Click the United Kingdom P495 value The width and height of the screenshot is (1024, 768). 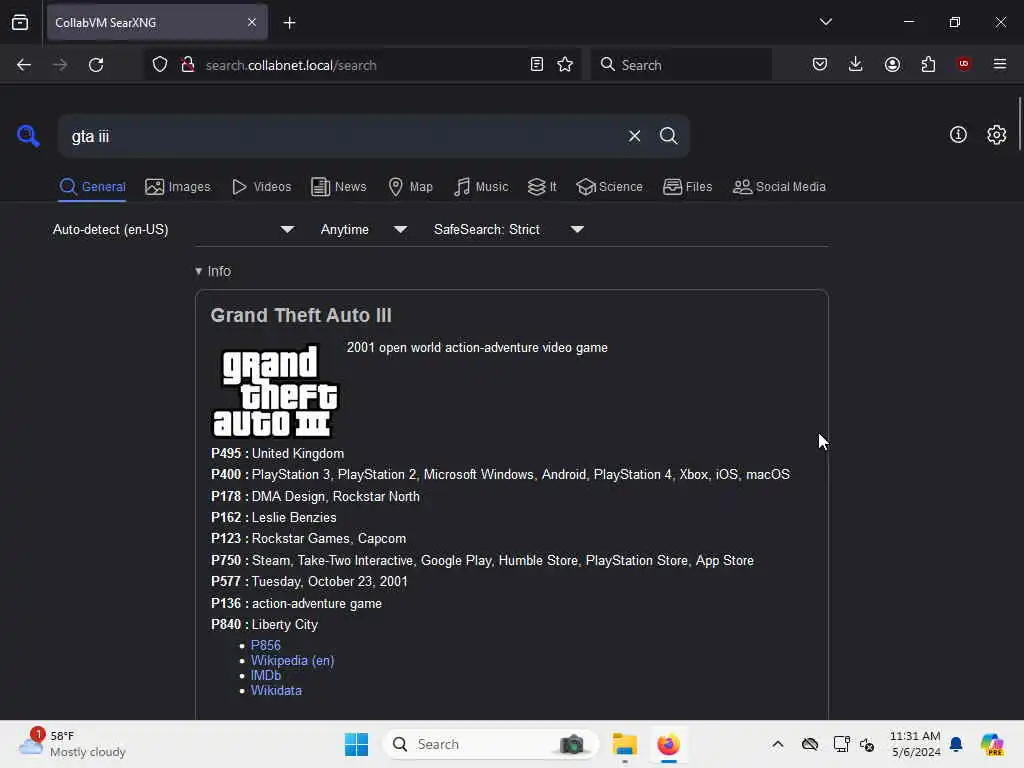point(298,453)
